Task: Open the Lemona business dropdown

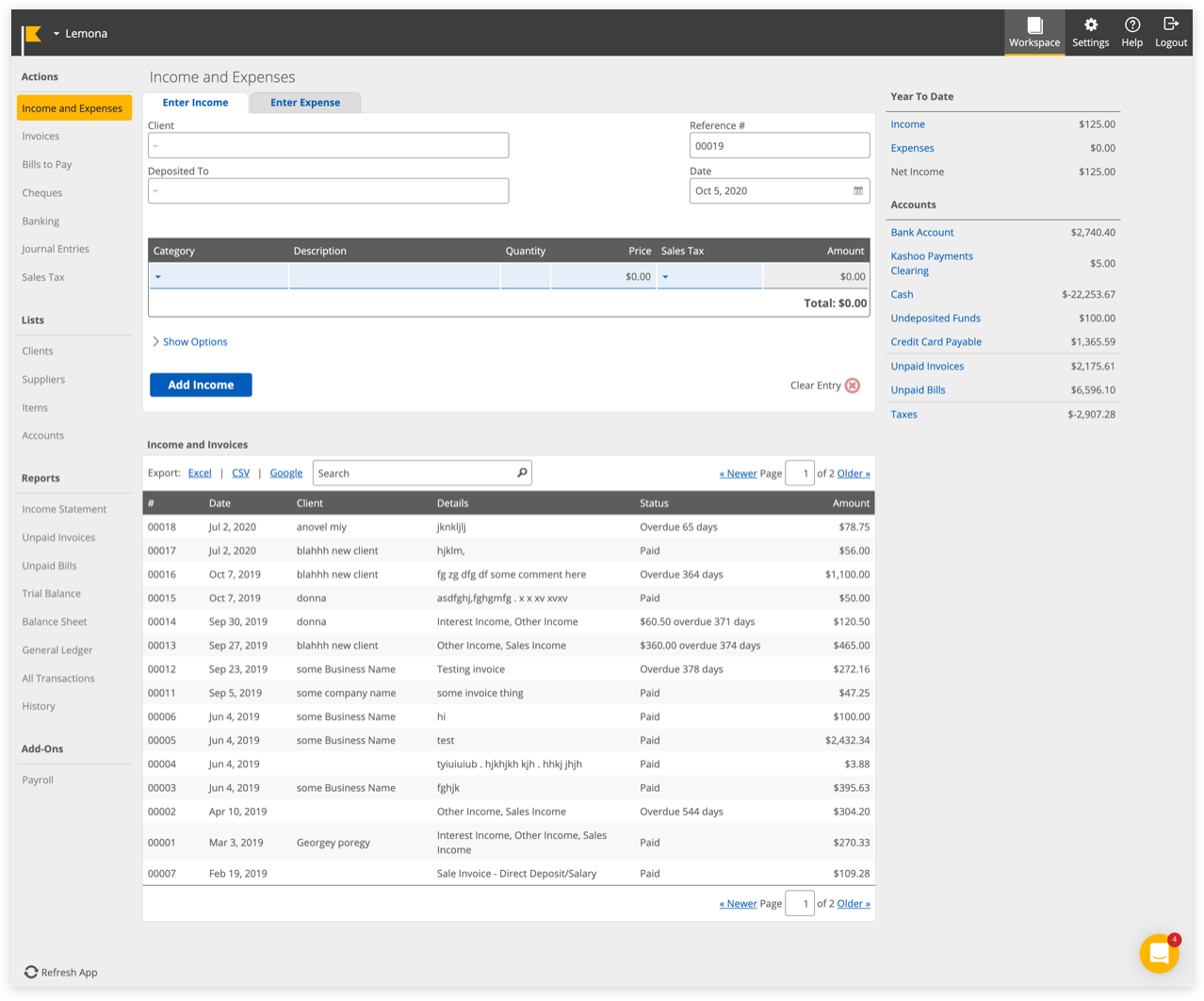Action: [x=57, y=34]
